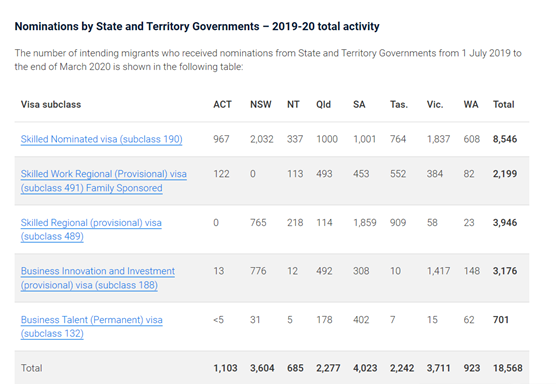Click the Visa subclass column header

click(51, 105)
